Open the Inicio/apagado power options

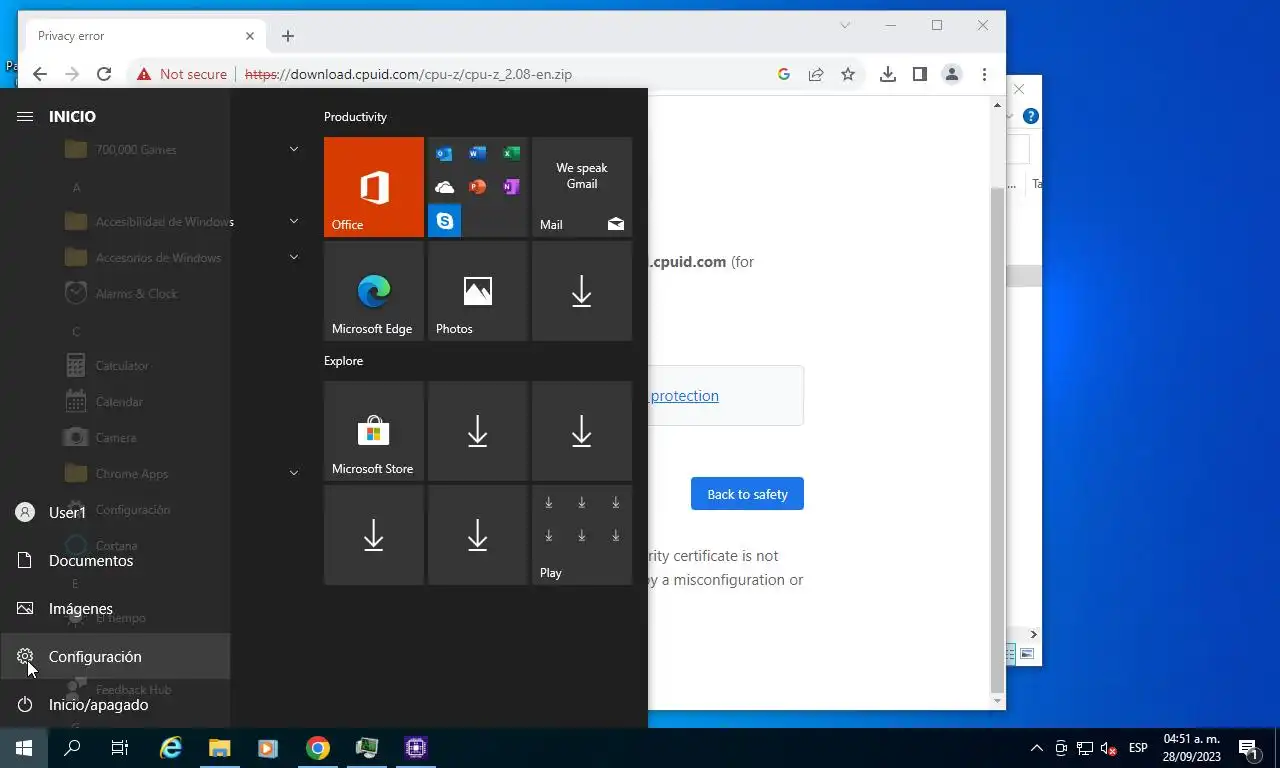click(x=115, y=704)
